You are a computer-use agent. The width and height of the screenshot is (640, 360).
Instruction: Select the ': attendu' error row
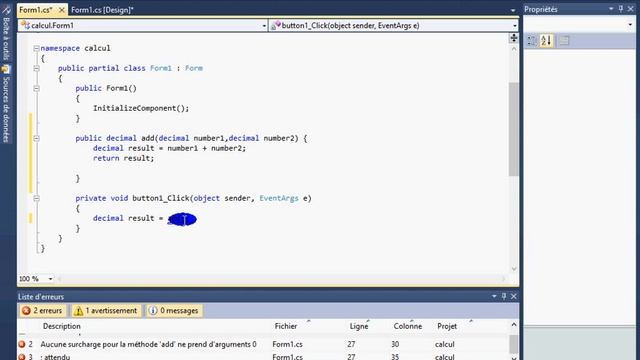tap(263, 357)
